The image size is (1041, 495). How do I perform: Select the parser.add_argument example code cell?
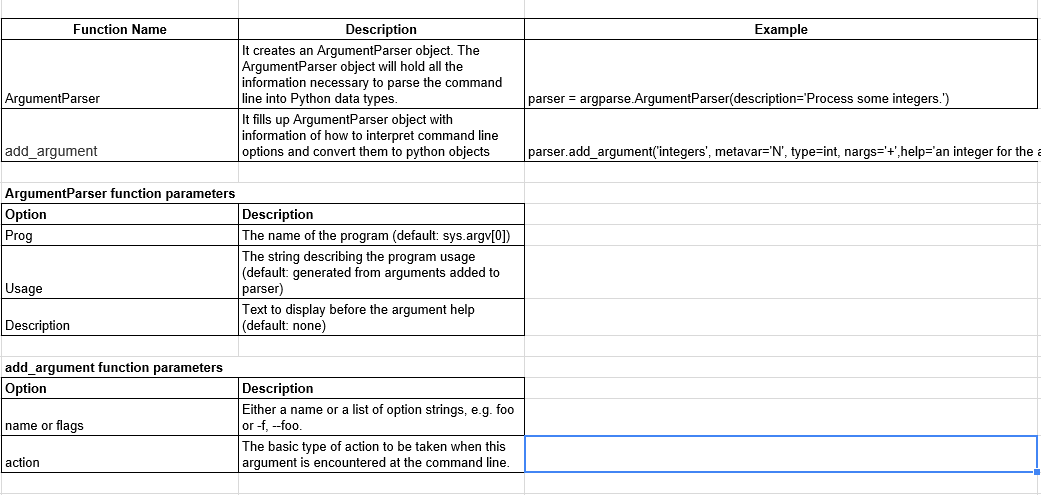pos(780,151)
